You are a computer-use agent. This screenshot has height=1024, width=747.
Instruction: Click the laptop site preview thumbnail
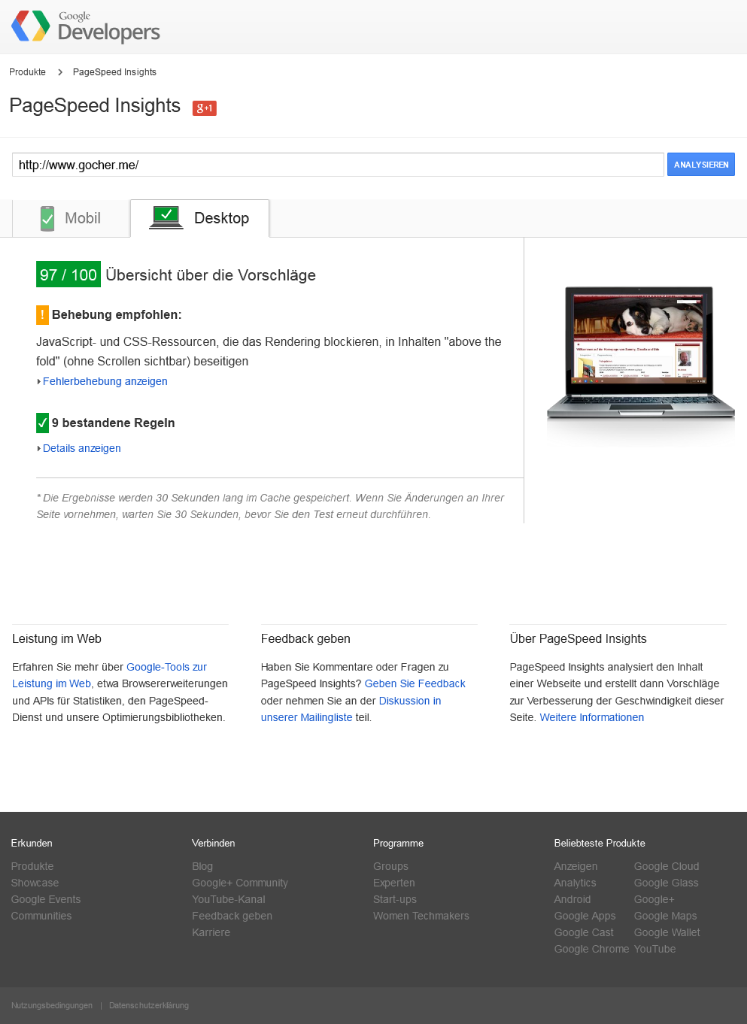(641, 353)
